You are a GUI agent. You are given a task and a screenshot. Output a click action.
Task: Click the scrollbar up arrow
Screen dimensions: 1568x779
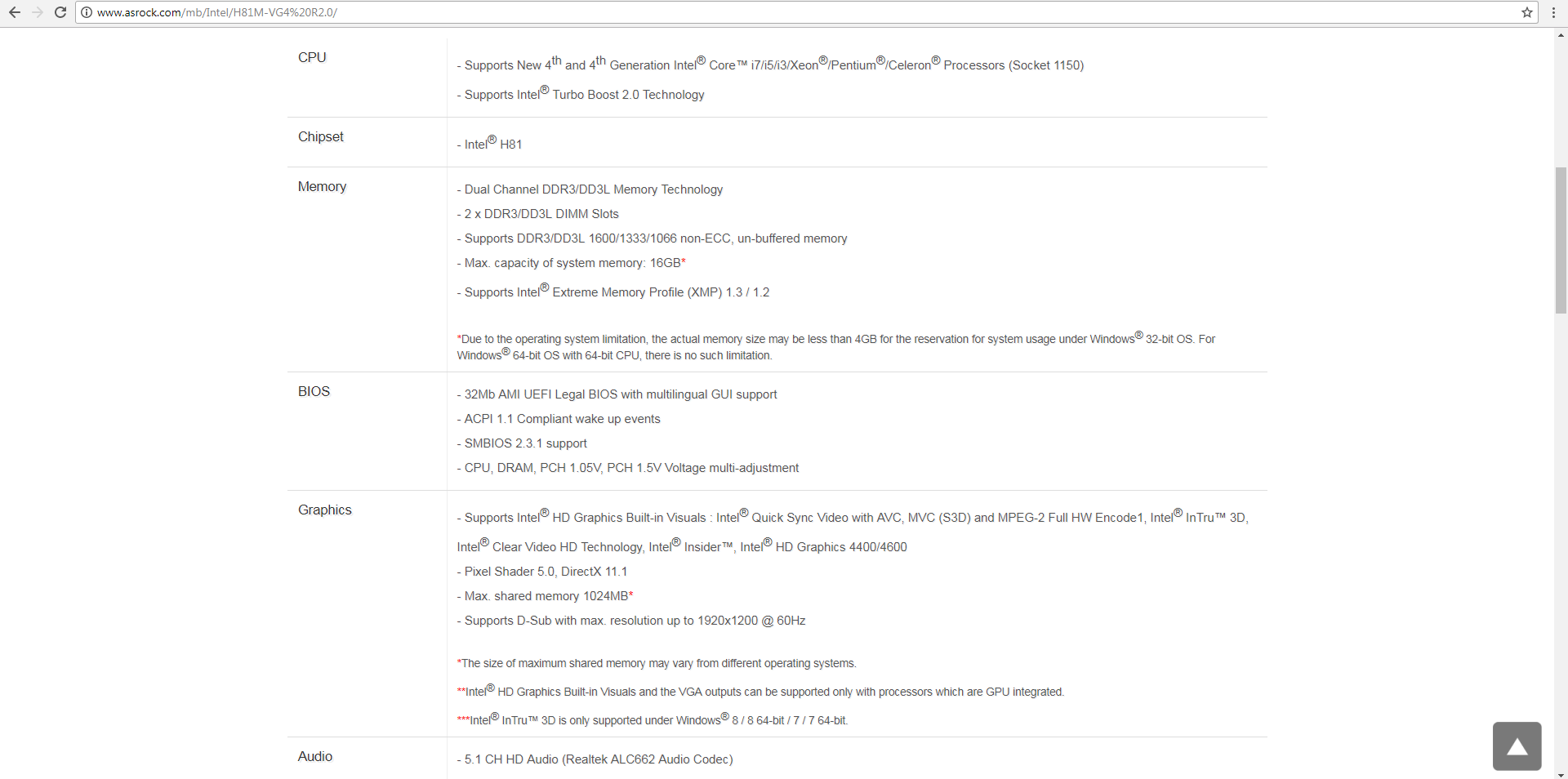(1561, 34)
